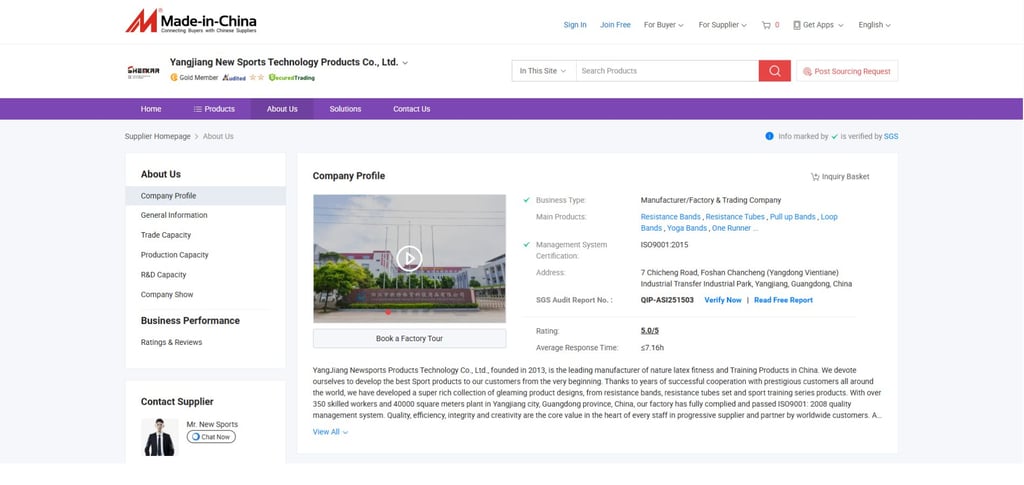
Task: Click the Audited supplier badge
Action: [x=234, y=78]
